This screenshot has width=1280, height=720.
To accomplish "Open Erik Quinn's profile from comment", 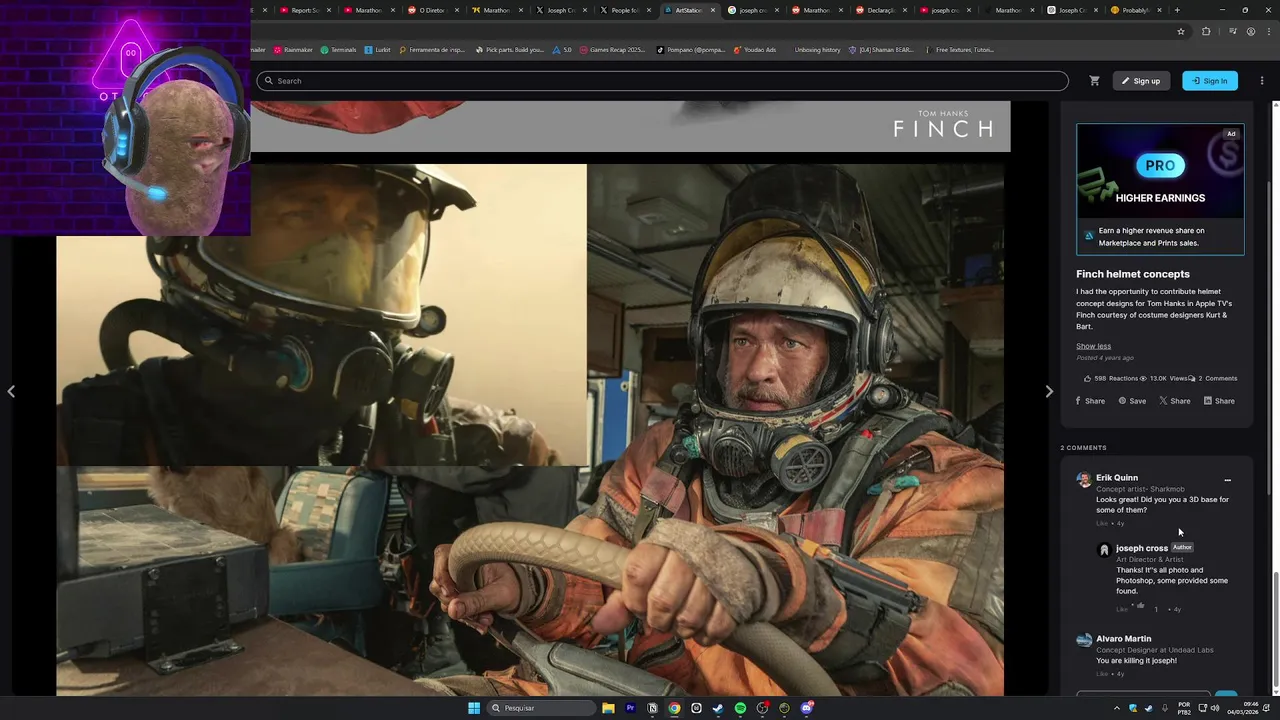I will pyautogui.click(x=1117, y=478).
